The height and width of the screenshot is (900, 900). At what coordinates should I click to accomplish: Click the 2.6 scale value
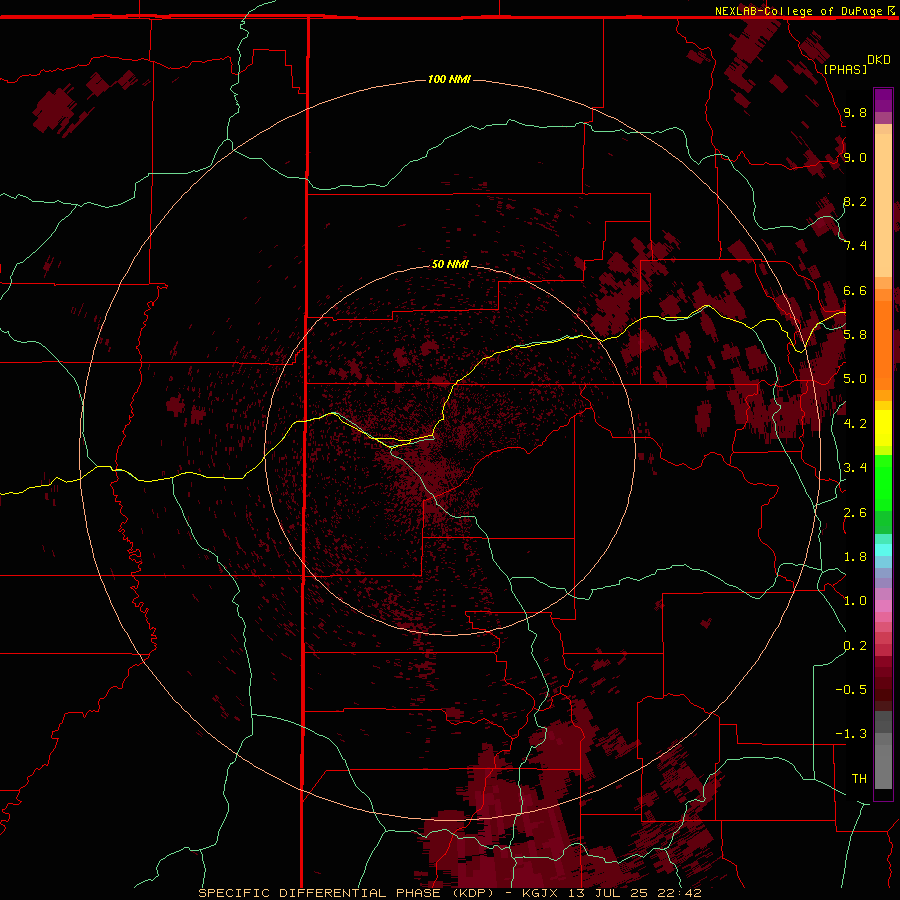(855, 513)
